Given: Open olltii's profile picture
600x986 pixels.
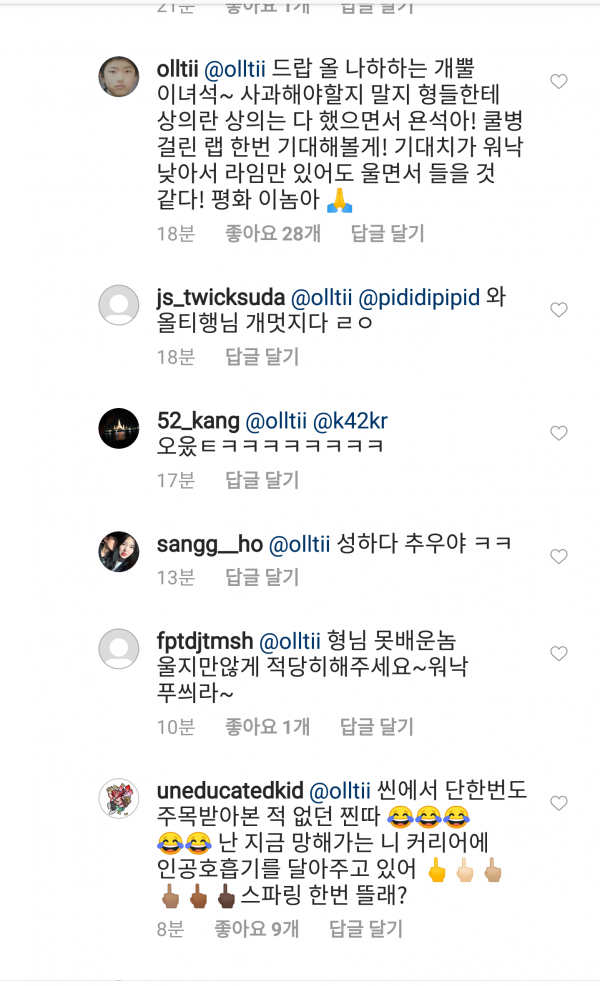Looking at the screenshot, I should click(118, 77).
